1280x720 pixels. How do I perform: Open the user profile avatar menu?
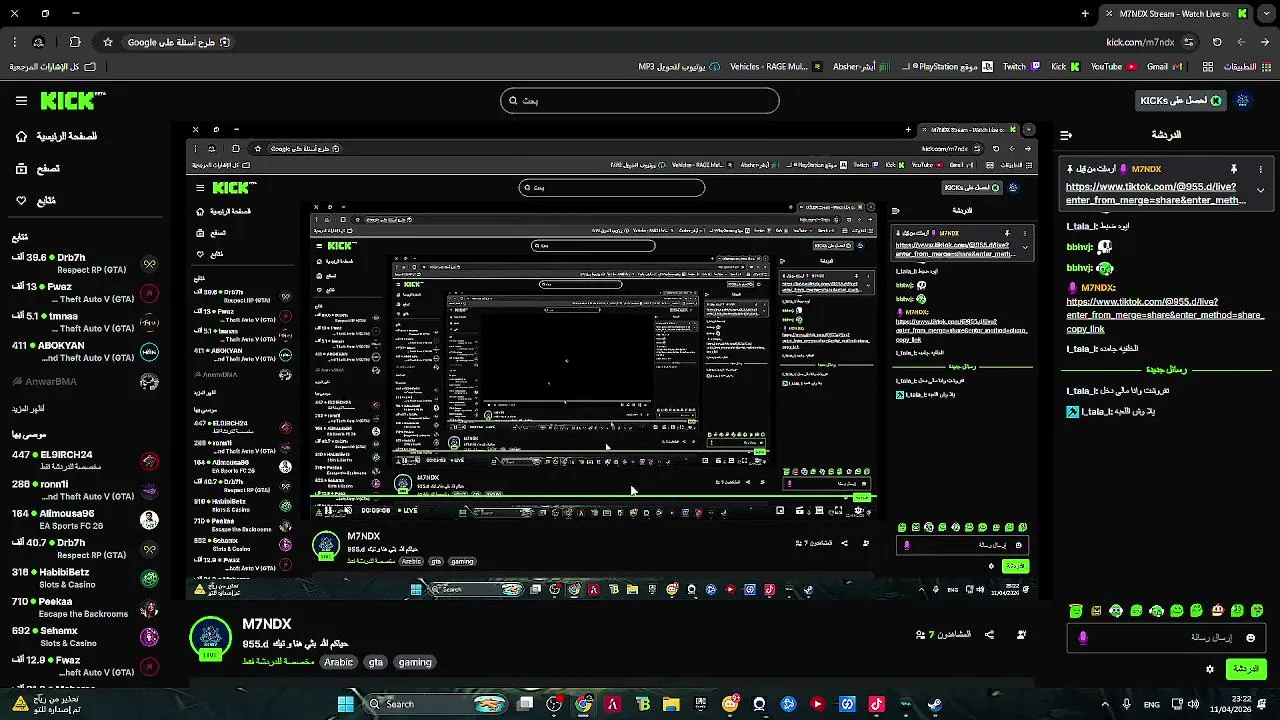tap(1243, 100)
